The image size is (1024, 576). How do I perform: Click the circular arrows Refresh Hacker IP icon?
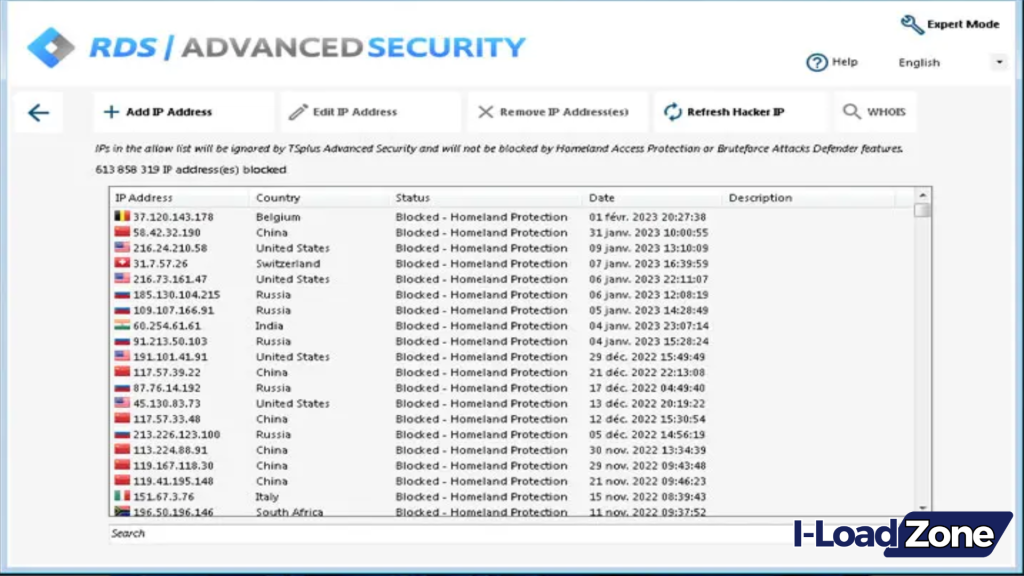[671, 110]
